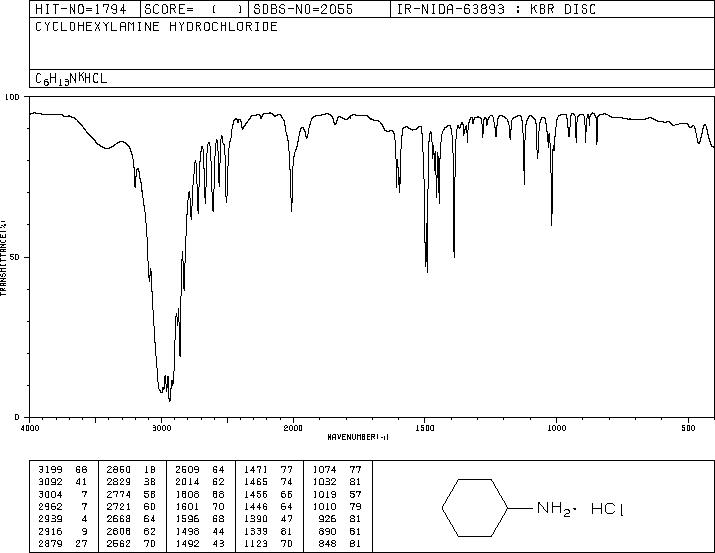Click the cyclohexane ring in the structure drawing
Viewport: 715px width, 553px height.
click(475, 507)
